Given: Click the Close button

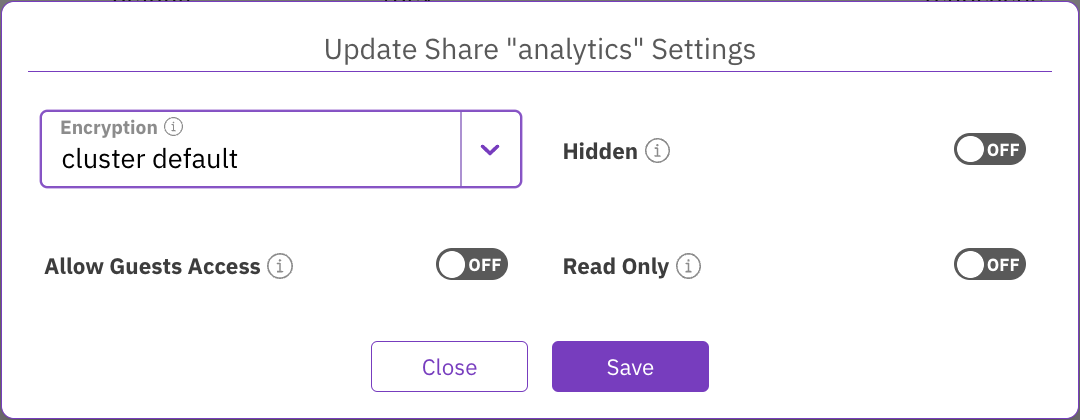Looking at the screenshot, I should tap(449, 367).
